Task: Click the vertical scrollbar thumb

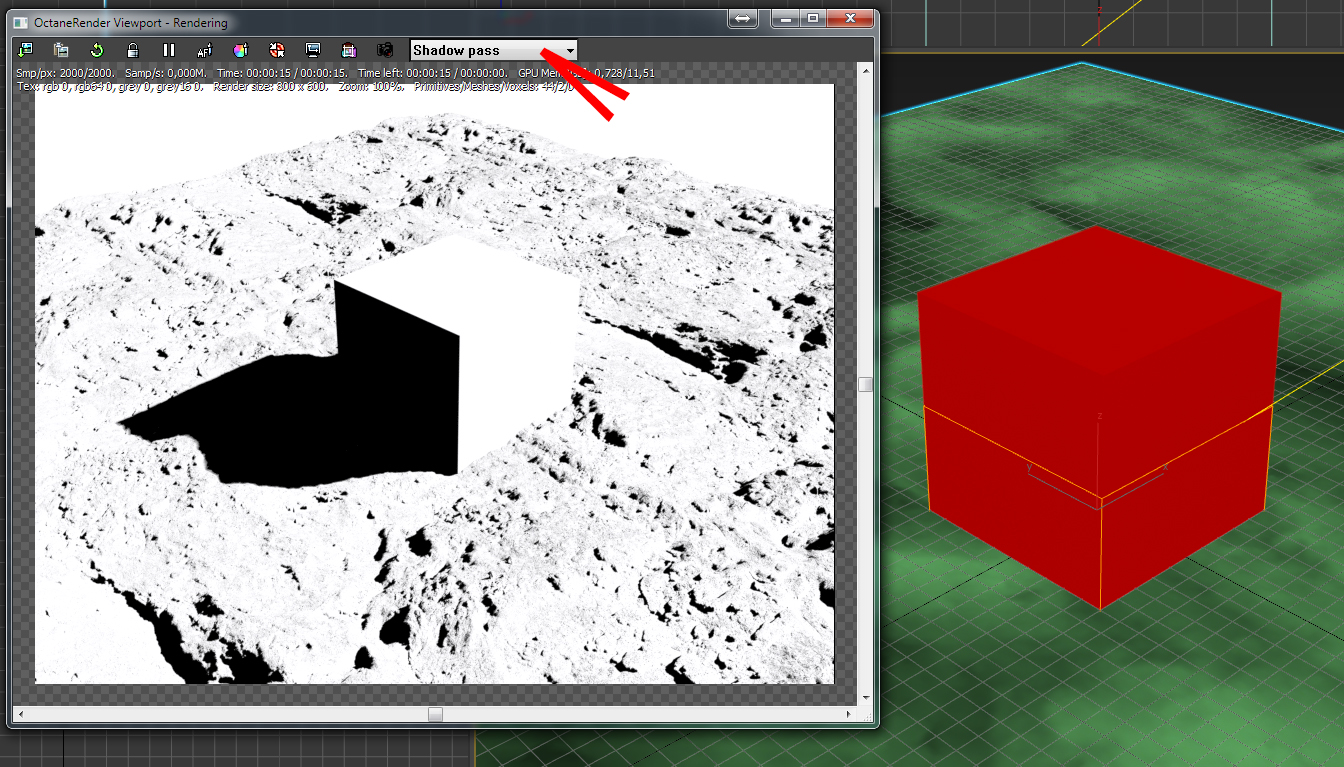Action: pos(866,384)
